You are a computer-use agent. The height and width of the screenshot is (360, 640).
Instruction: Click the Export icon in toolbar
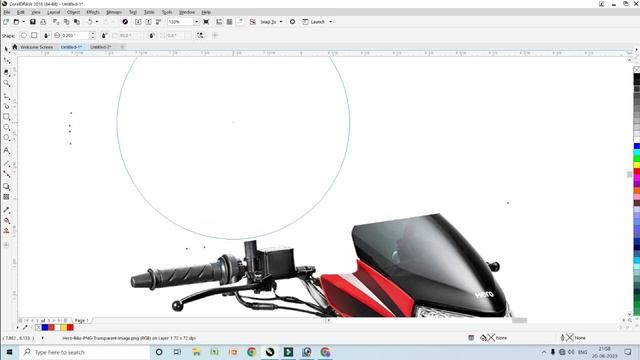tap(149, 22)
